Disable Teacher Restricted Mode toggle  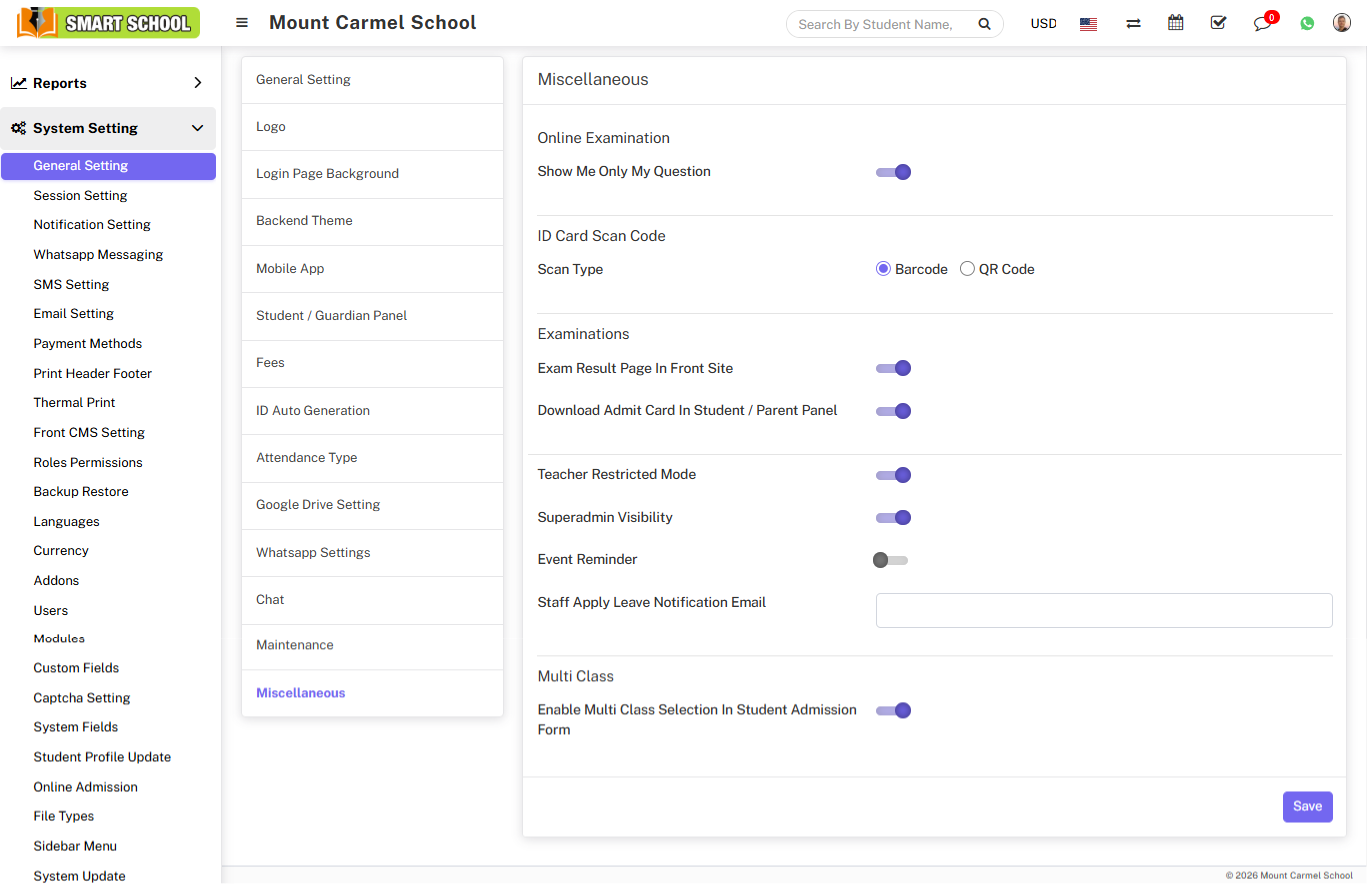[893, 475]
